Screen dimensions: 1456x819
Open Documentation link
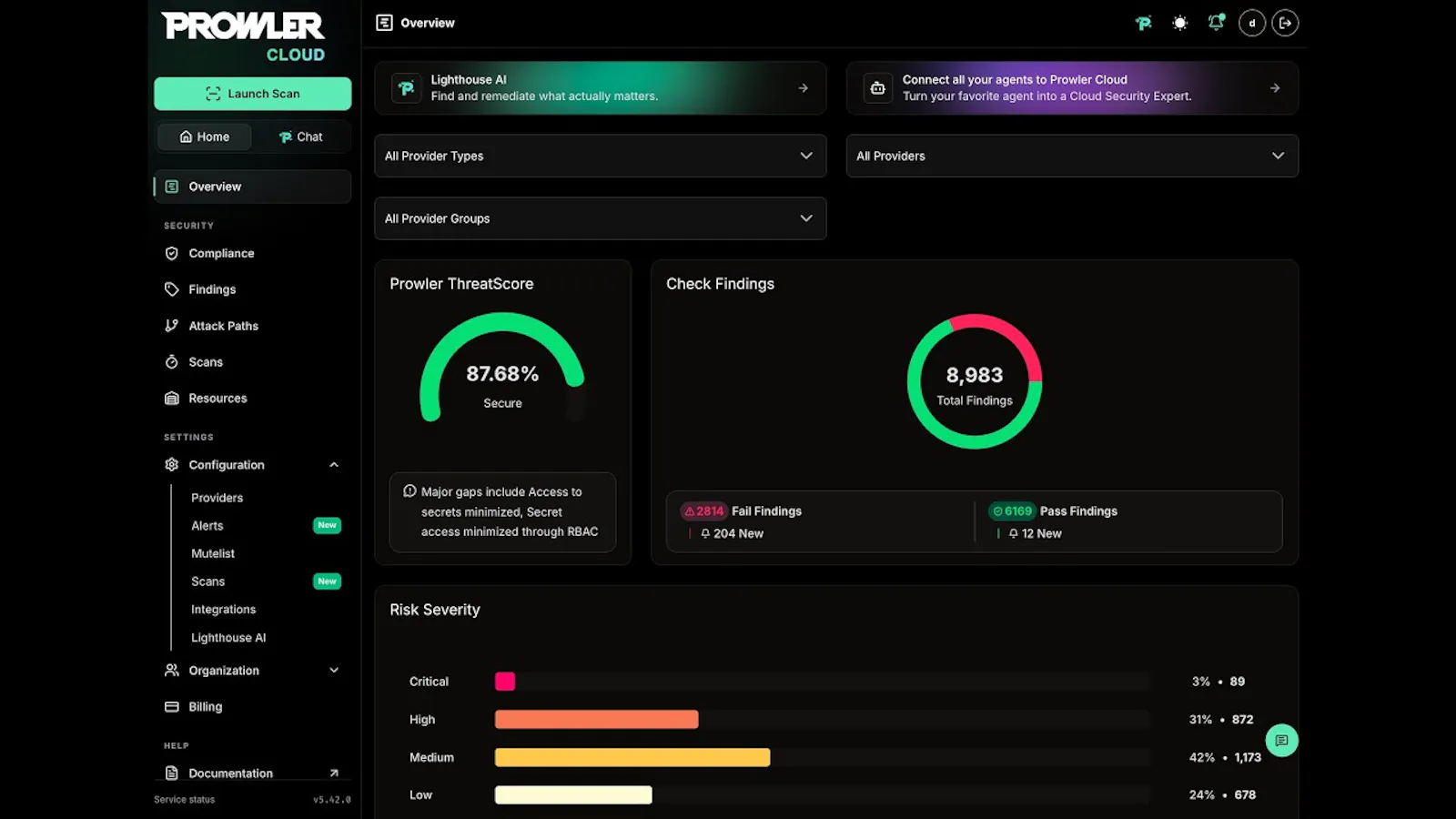230,773
